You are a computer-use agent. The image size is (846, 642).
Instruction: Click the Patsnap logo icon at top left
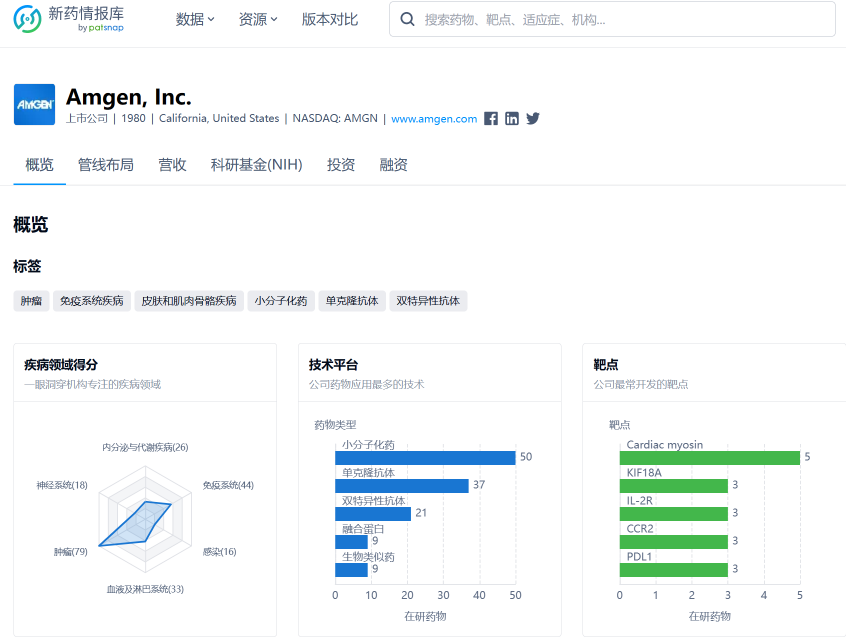28,19
